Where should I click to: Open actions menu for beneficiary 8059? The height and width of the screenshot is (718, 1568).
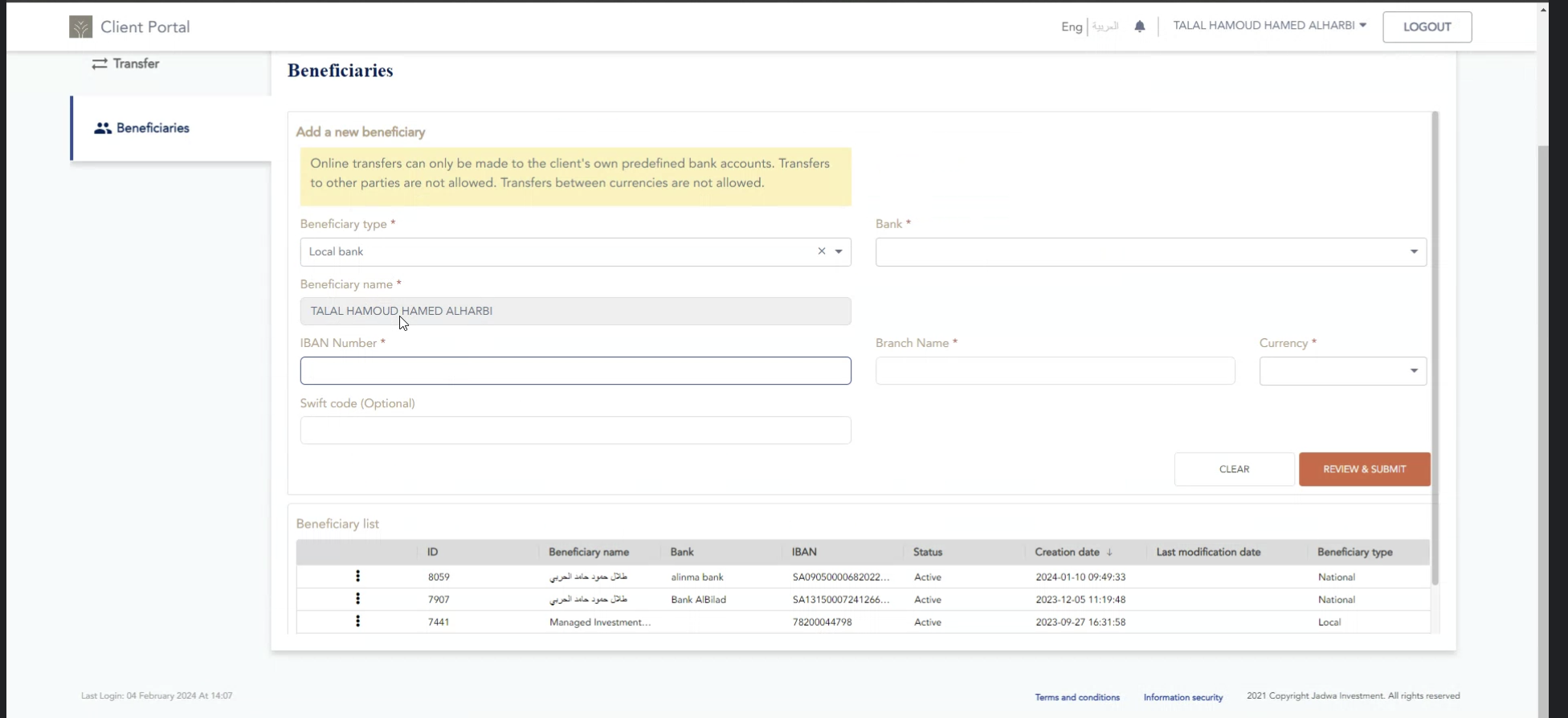(x=357, y=576)
